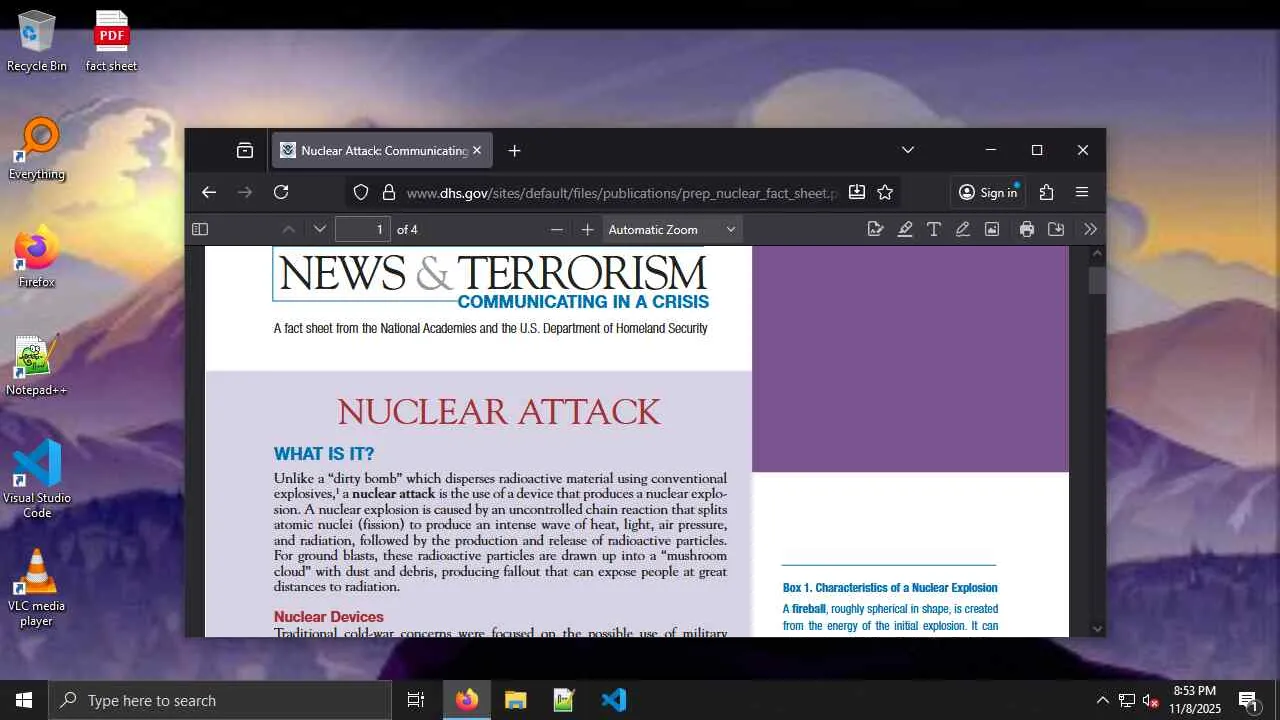Viewport: 1280px width, 720px height.
Task: Zoom out of the PDF document
Action: click(x=557, y=229)
